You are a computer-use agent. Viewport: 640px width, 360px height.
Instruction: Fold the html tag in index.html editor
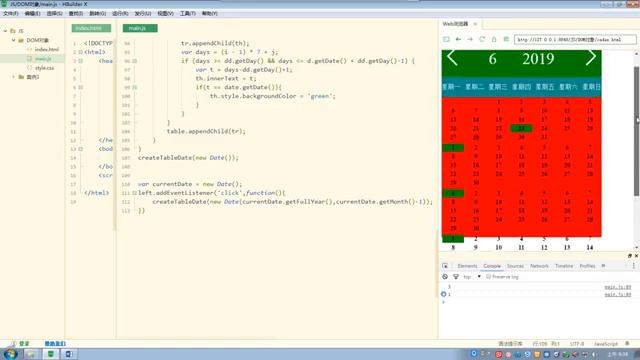coord(80,52)
